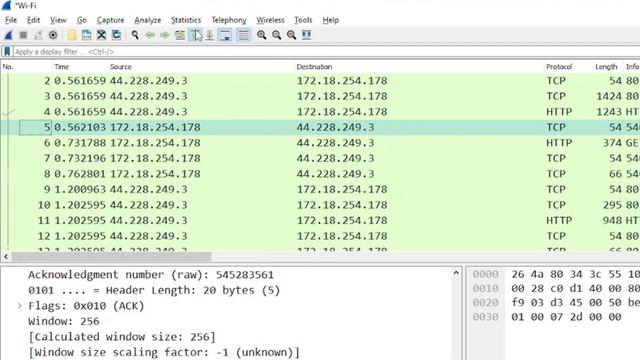Select HTTP packet 6 with length 374
The width and height of the screenshot is (640, 360).
pos(320,143)
